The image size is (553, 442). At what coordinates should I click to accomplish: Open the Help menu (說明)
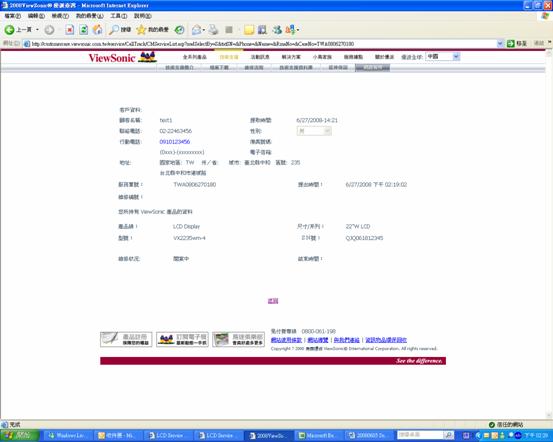pyautogui.click(x=142, y=16)
